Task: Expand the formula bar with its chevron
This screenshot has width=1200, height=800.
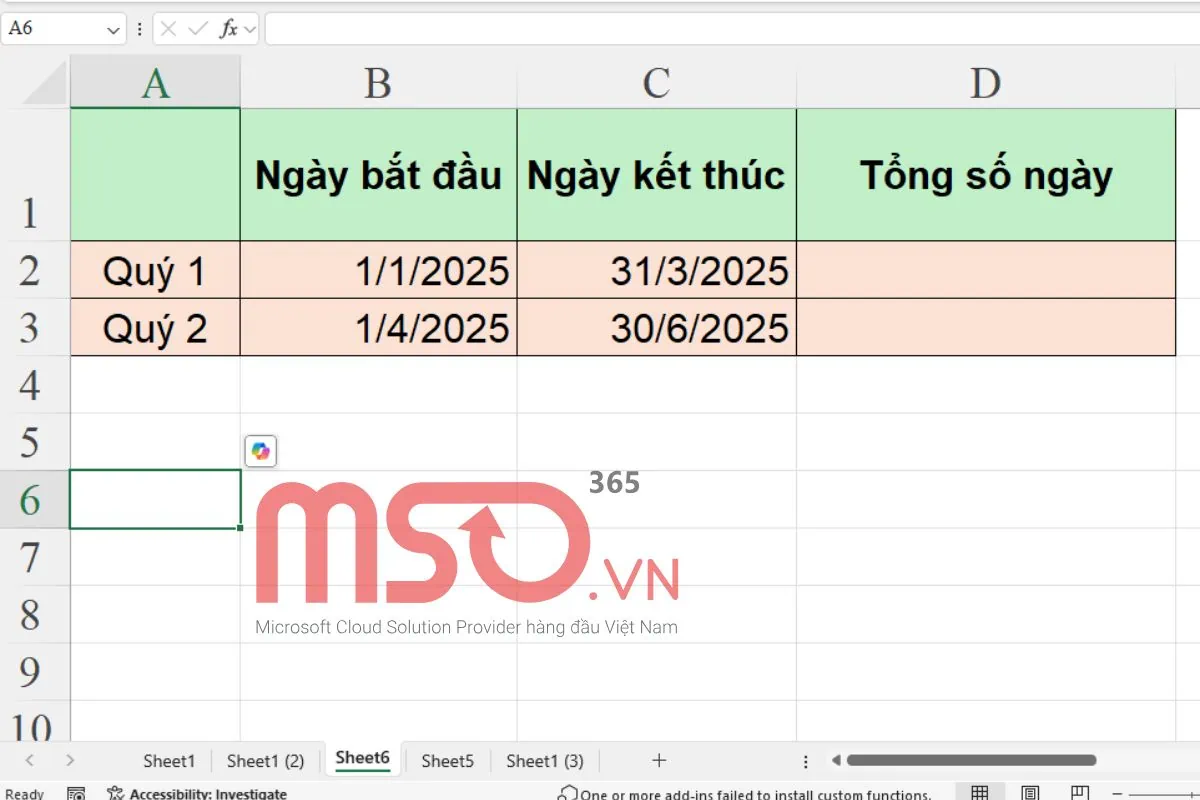Action: tap(249, 28)
